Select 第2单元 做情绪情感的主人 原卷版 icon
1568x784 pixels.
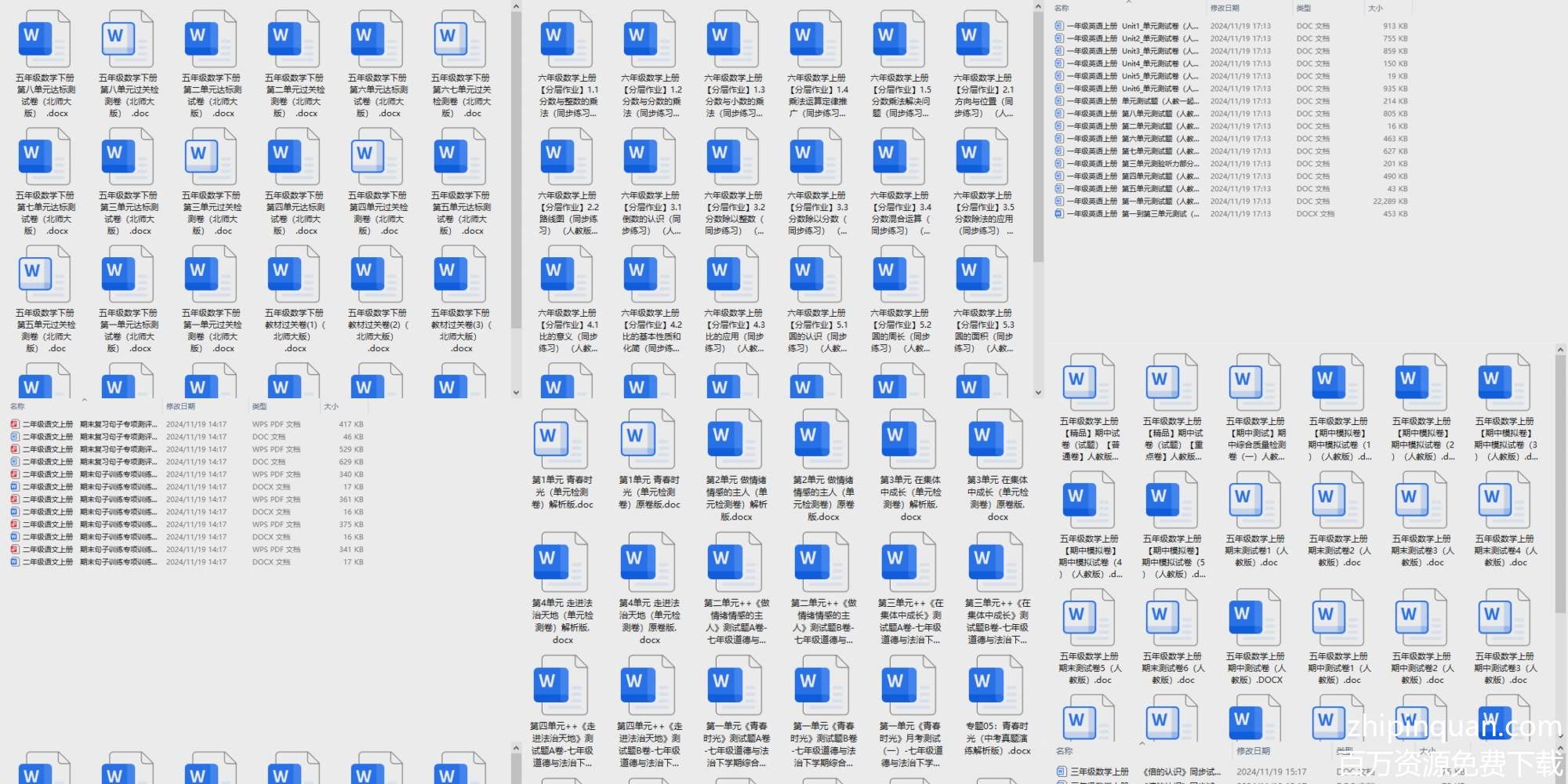pyautogui.click(x=823, y=440)
